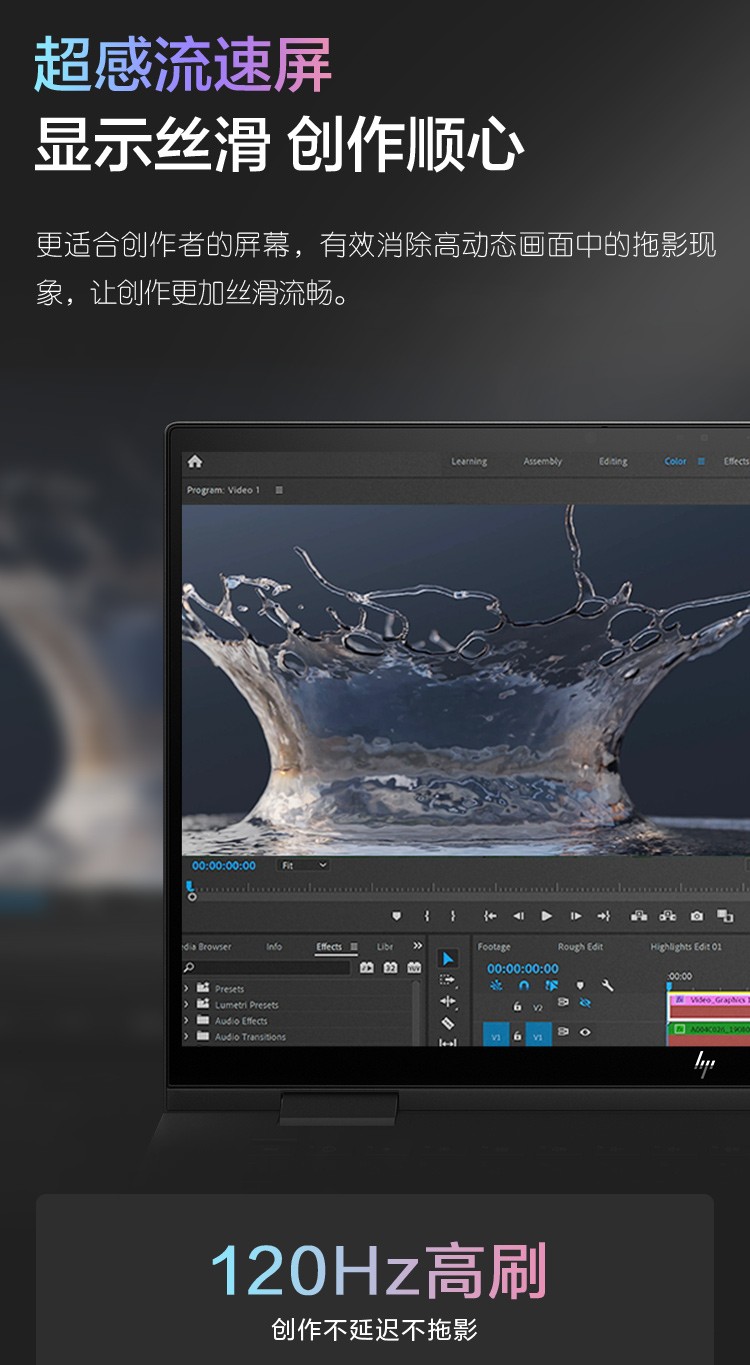The width and height of the screenshot is (750, 1365).
Task: Select the Selection tool arrow
Action: [448, 958]
